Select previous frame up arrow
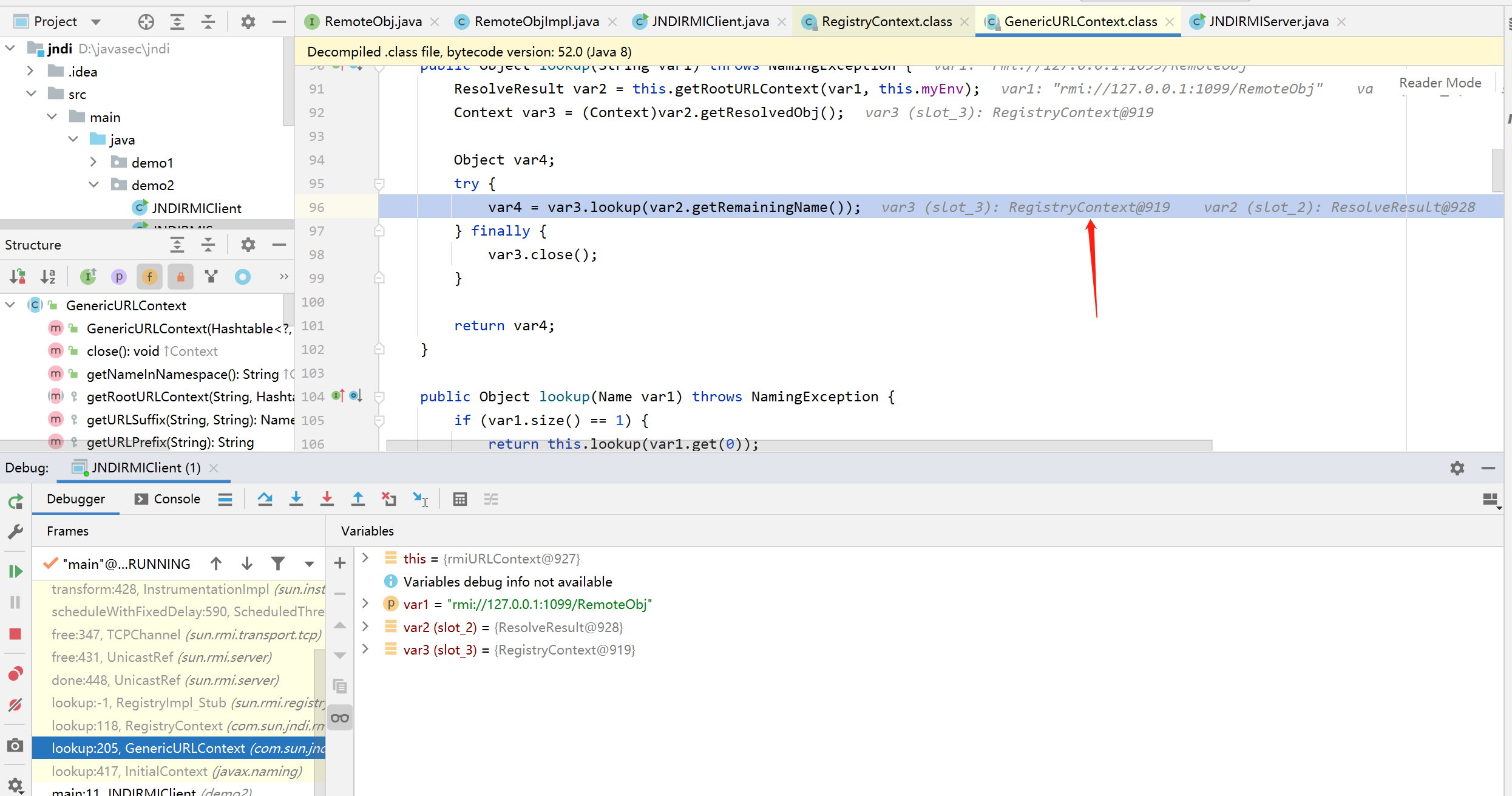Viewport: 1512px width, 796px height. 216,564
